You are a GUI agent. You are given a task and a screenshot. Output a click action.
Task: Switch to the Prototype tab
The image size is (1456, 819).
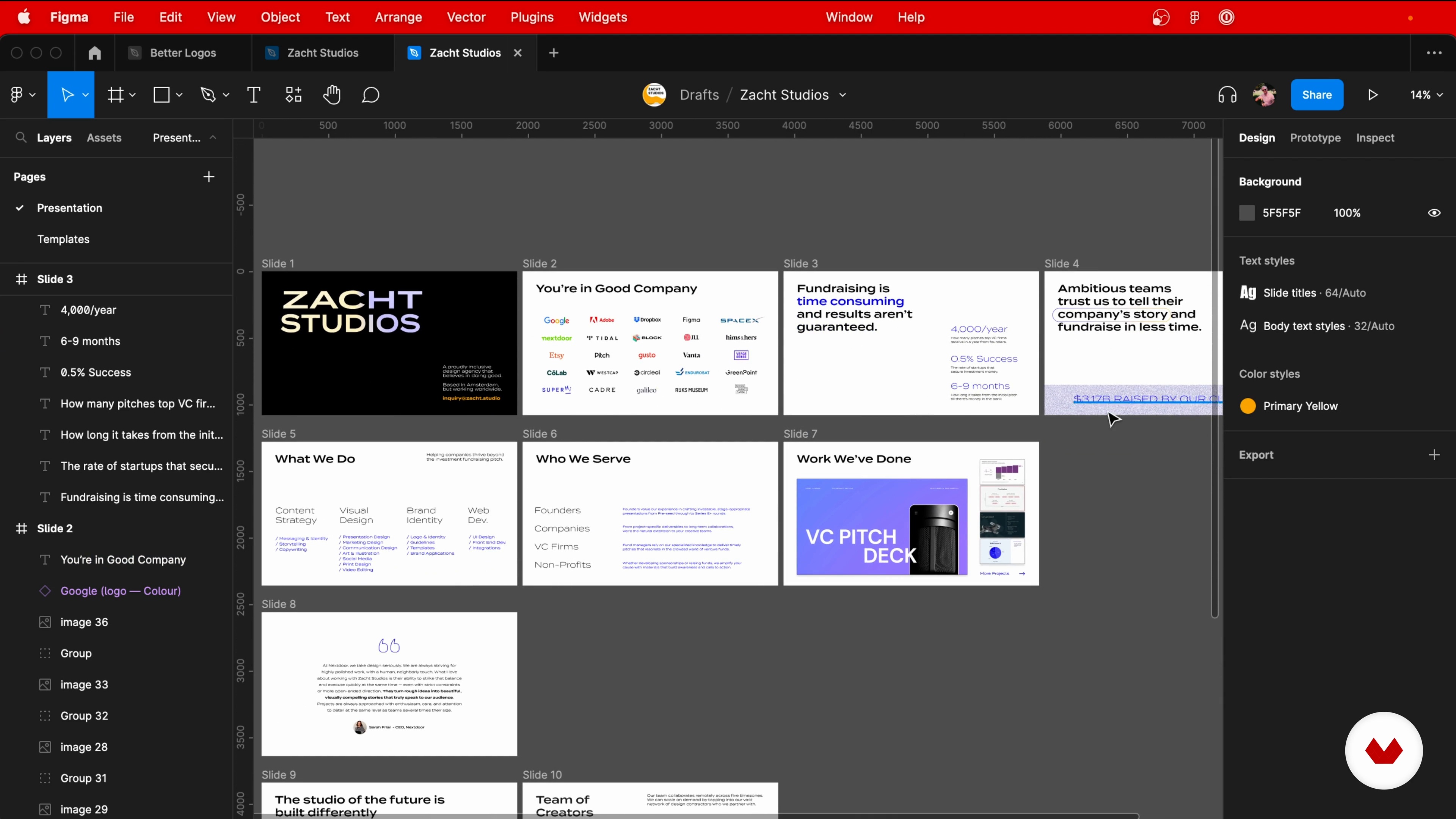coord(1315,138)
